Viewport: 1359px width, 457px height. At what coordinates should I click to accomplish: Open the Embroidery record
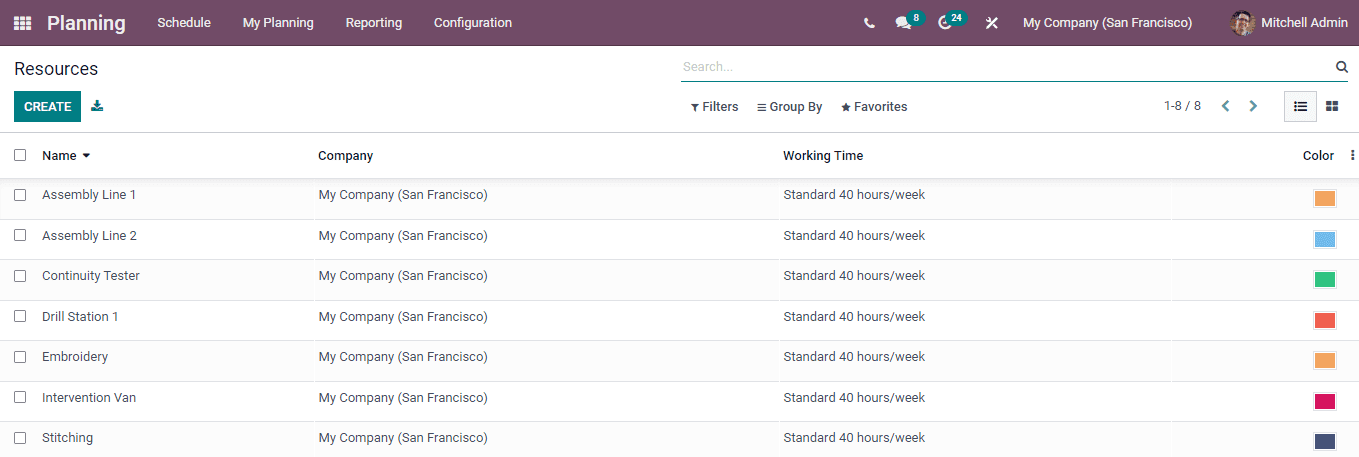coord(75,357)
